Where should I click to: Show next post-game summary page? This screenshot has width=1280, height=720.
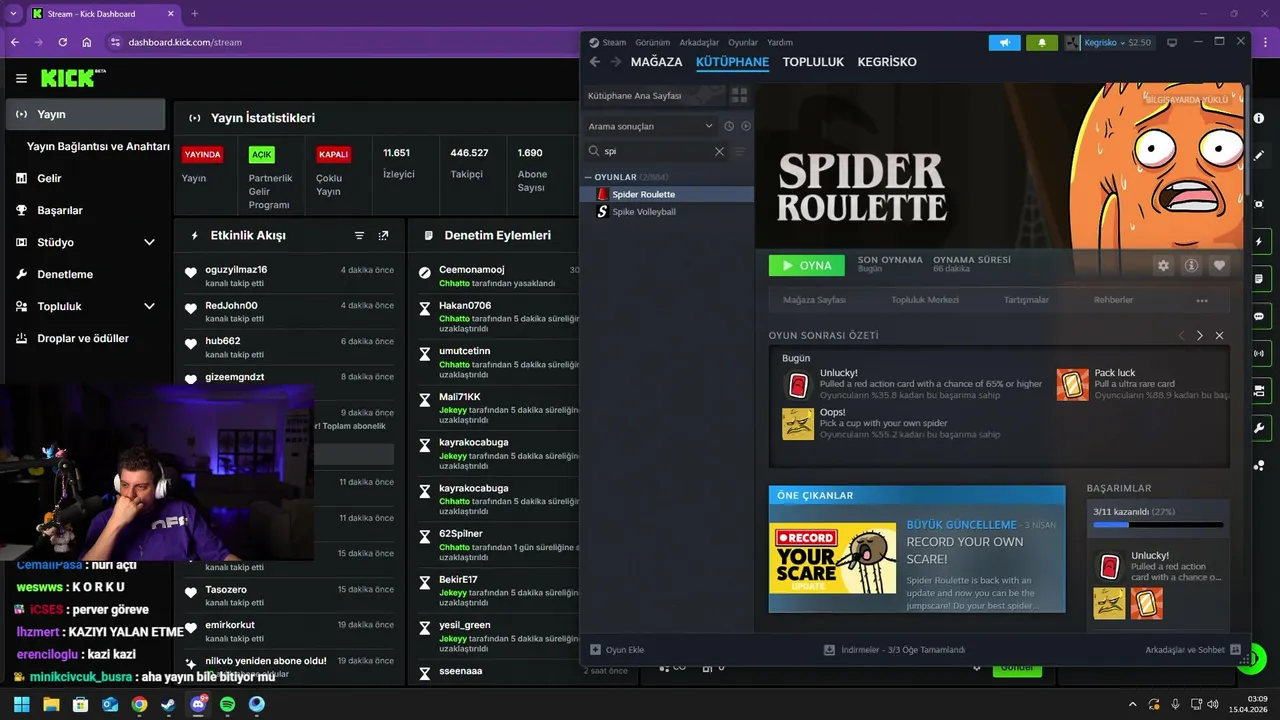click(1200, 336)
